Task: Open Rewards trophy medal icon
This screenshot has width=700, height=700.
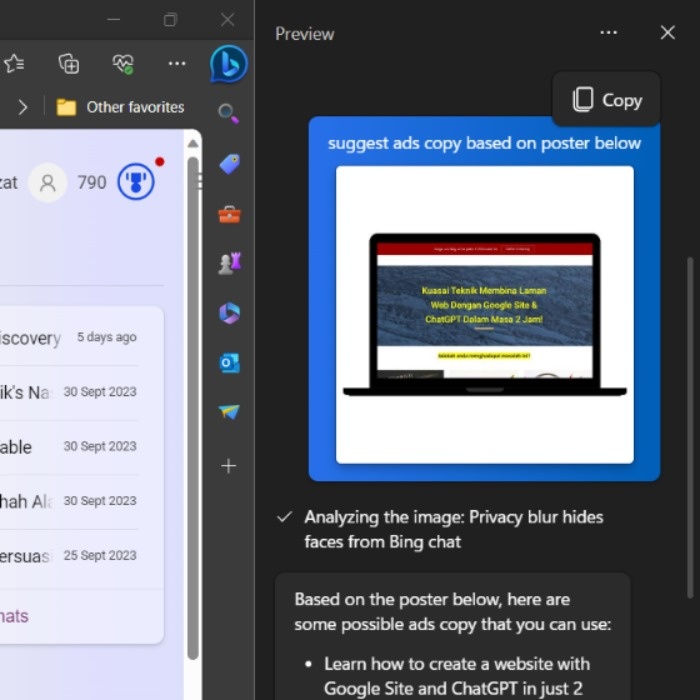Action: [x=136, y=181]
